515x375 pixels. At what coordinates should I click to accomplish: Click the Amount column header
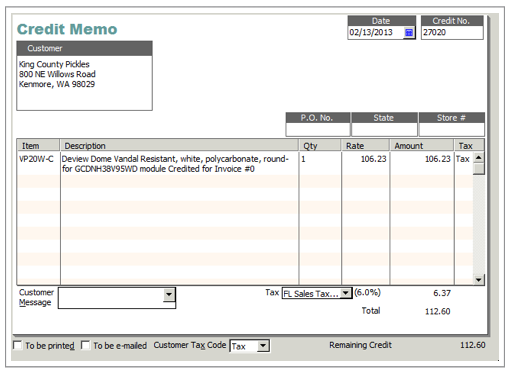[422, 146]
